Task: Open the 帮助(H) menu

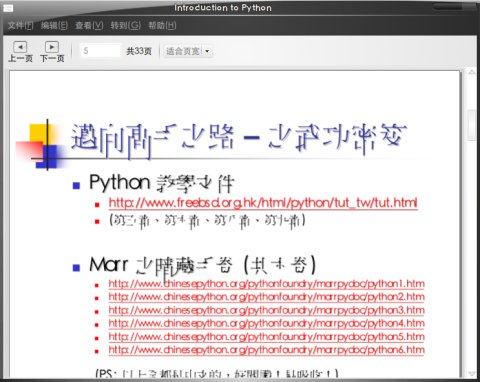Action: (x=162, y=25)
